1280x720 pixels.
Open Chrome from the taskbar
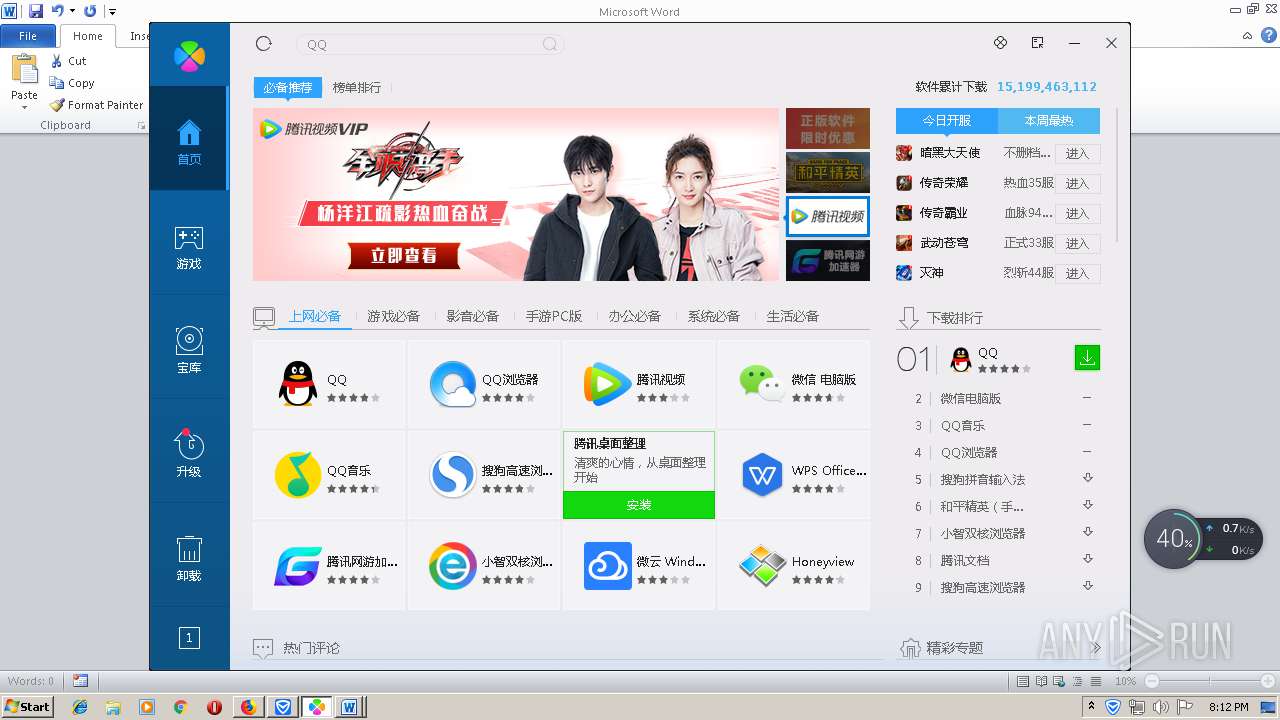pyautogui.click(x=180, y=707)
